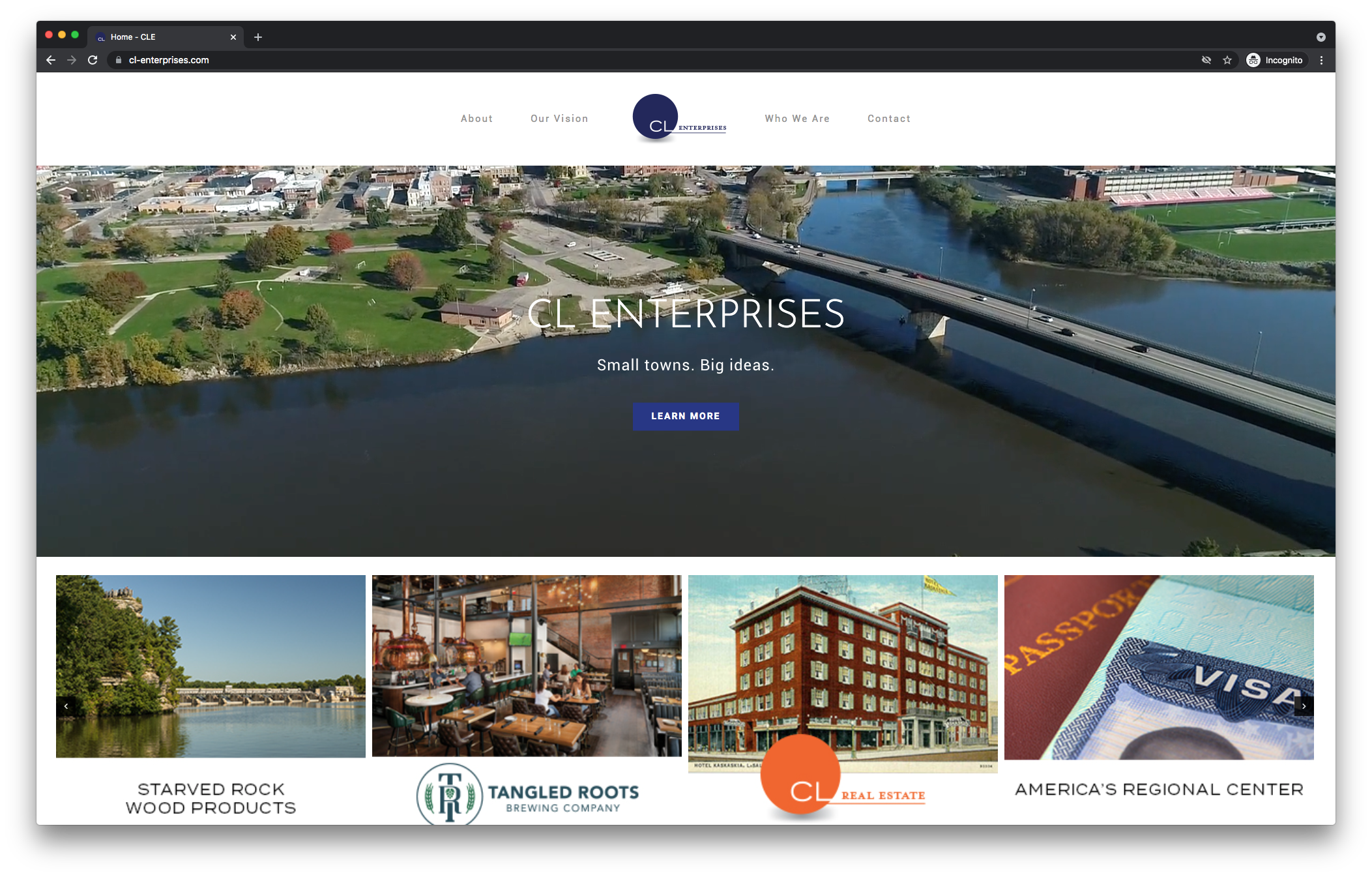Maximize the window with the green button
The width and height of the screenshot is (1372, 877).
click(x=75, y=35)
